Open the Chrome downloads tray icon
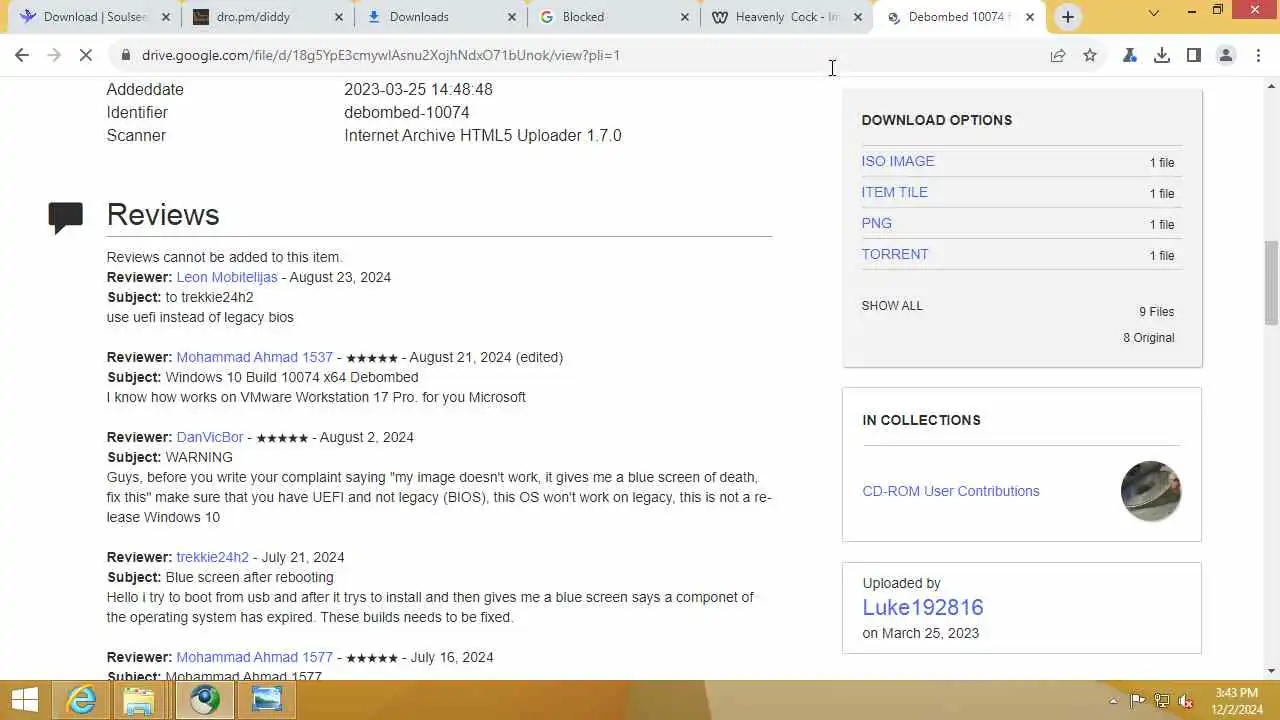1280x720 pixels. pos(1162,55)
